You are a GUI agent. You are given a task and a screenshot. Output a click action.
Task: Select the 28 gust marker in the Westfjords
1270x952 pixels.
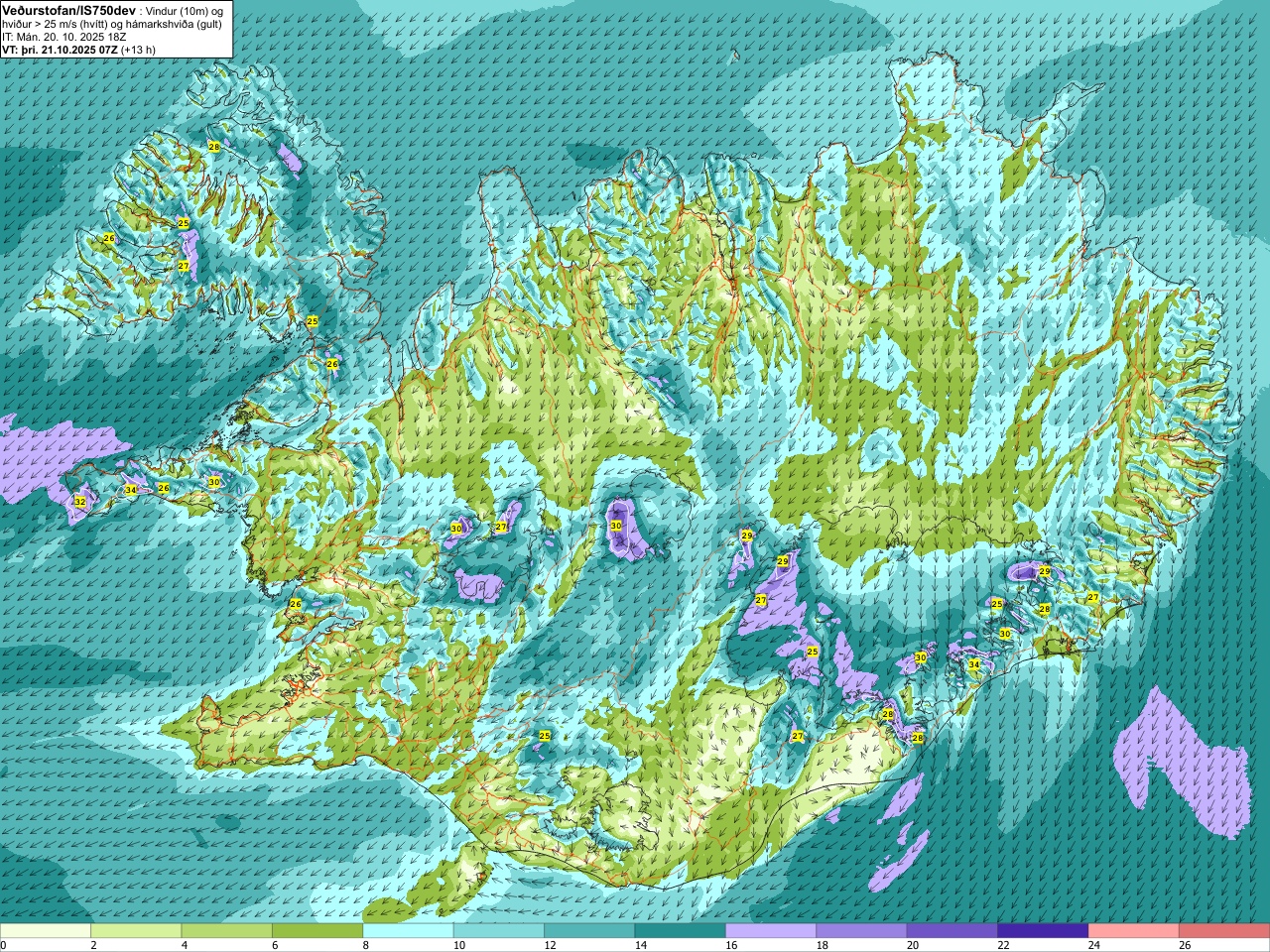(x=214, y=147)
